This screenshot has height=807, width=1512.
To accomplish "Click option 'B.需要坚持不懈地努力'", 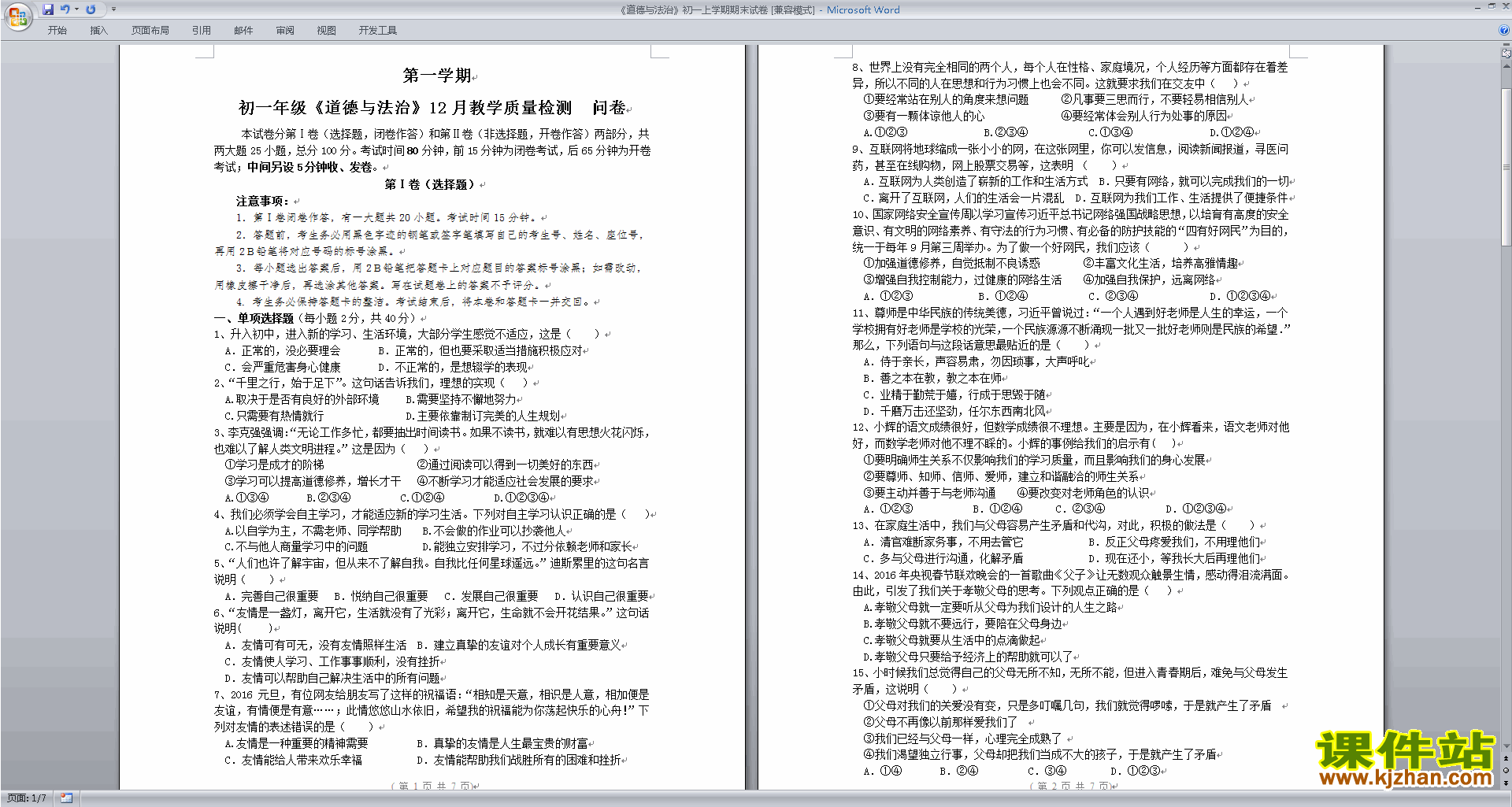I will click(x=461, y=399).
